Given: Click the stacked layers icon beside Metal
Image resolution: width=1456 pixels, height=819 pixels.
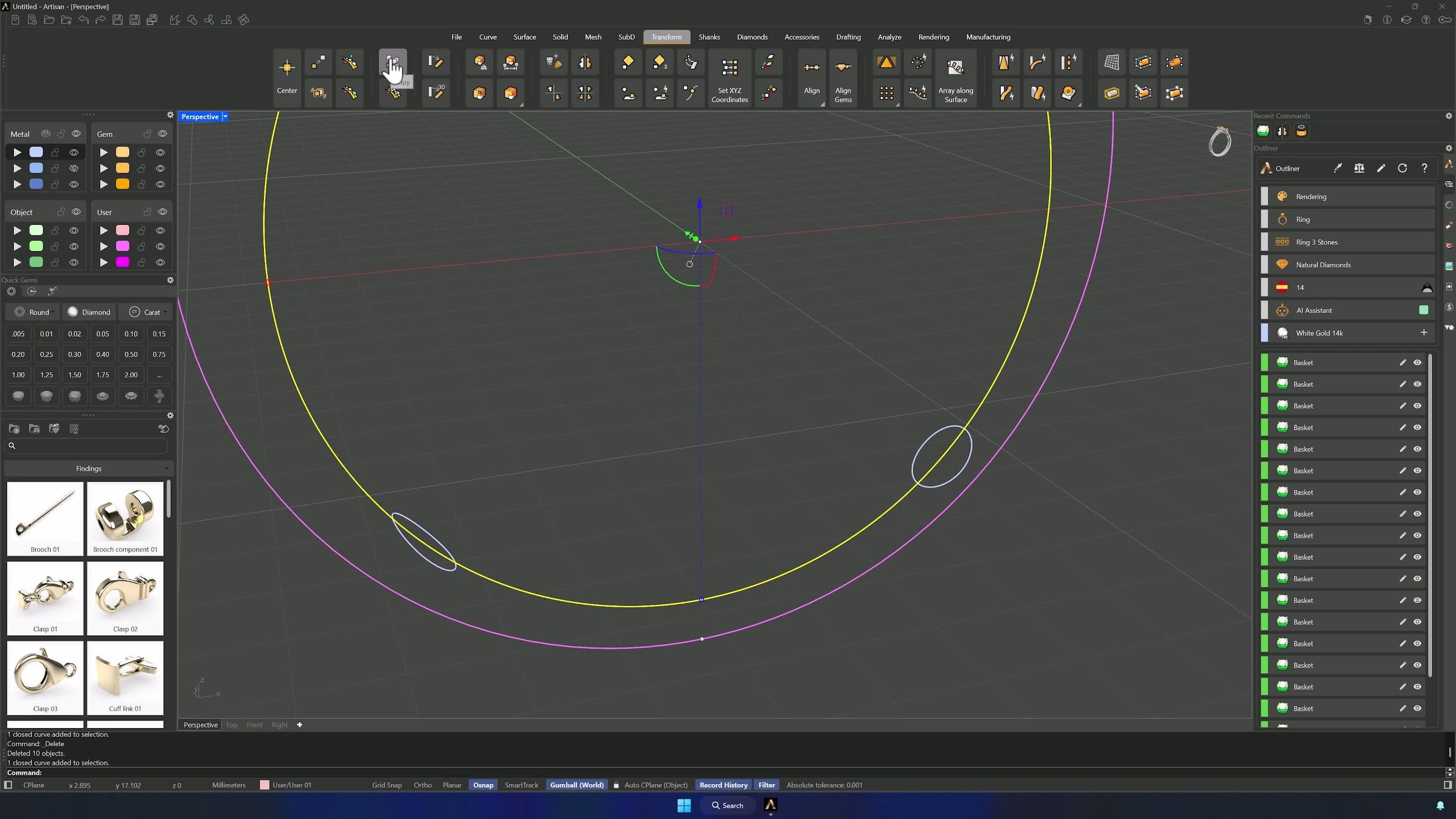Looking at the screenshot, I should (46, 133).
